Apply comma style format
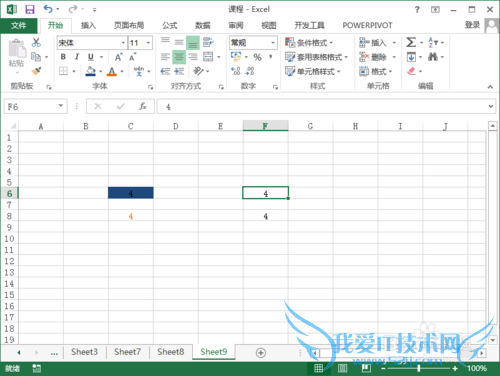 271,57
